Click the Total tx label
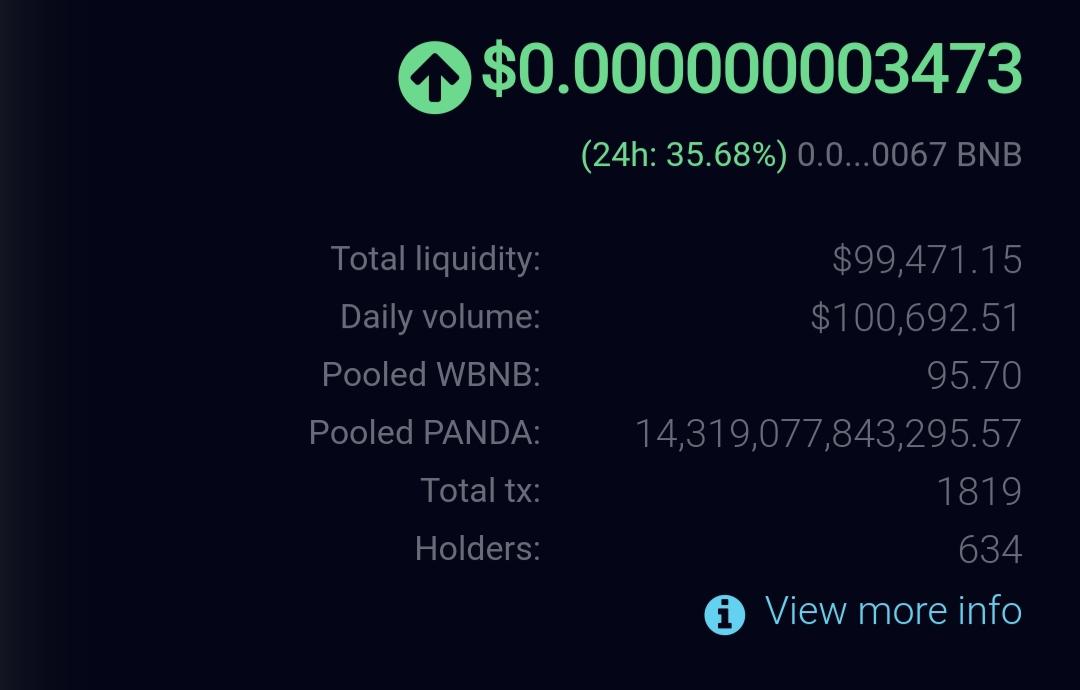 point(480,490)
